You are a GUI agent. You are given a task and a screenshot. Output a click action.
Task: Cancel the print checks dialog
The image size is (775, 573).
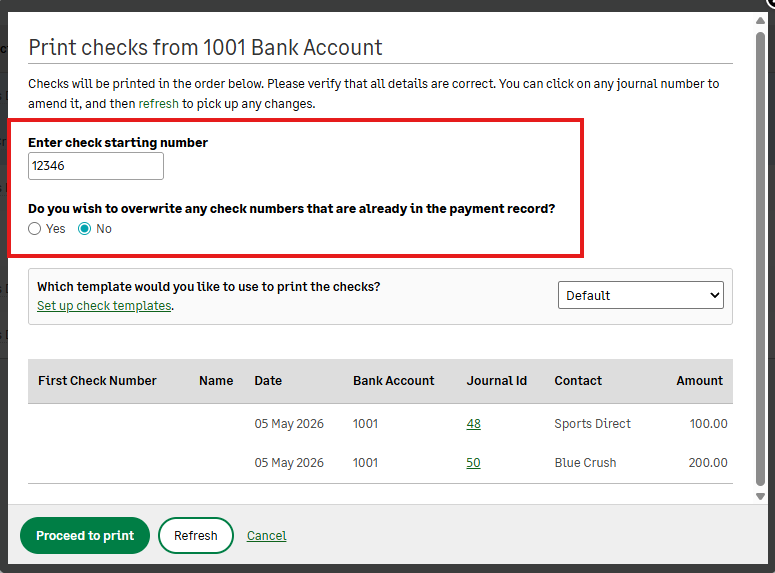[x=266, y=535]
